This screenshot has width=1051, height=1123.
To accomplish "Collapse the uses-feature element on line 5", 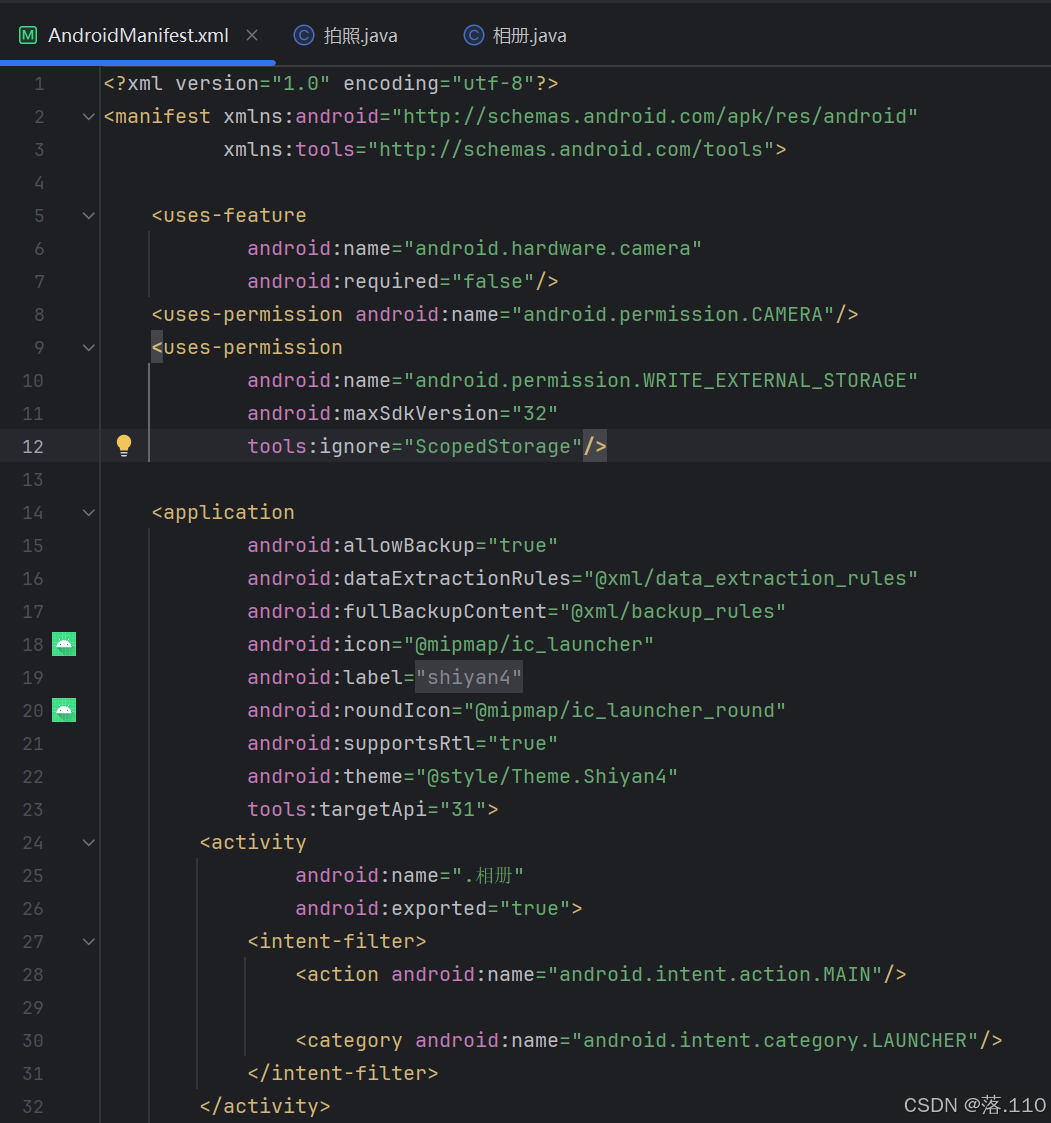I will pyautogui.click(x=88, y=215).
